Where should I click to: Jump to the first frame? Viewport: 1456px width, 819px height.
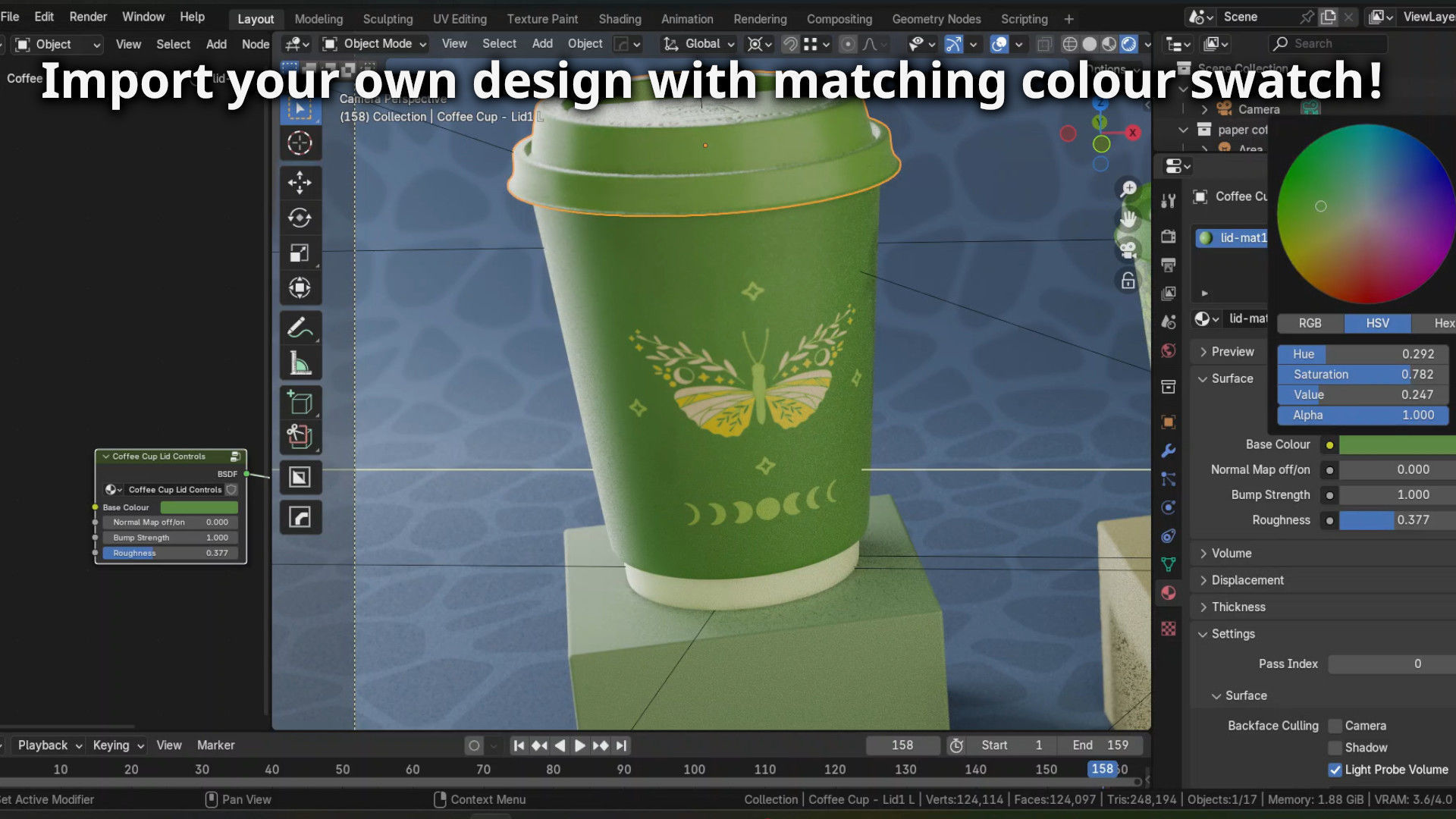click(519, 745)
